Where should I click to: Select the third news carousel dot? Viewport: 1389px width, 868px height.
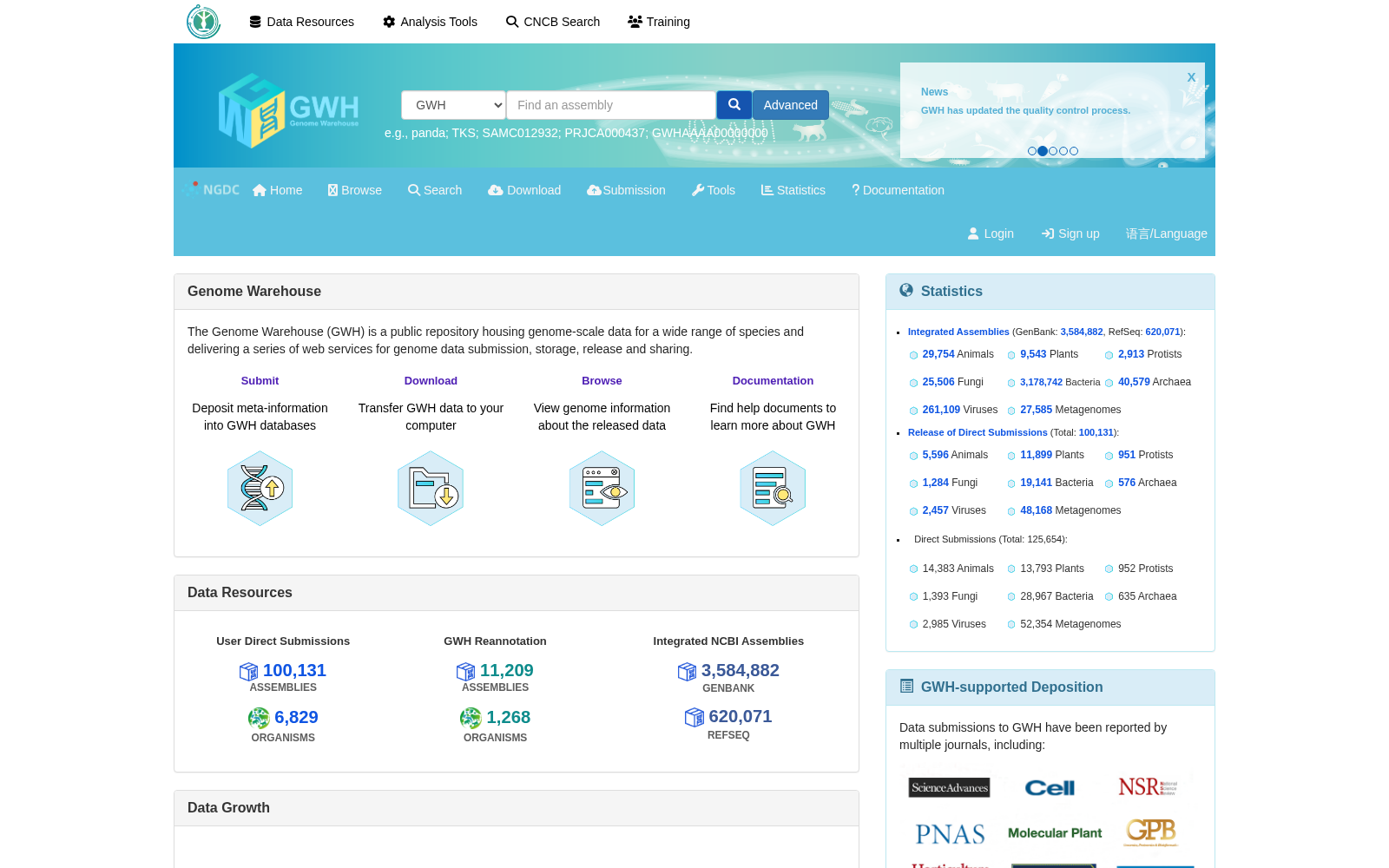click(1053, 151)
